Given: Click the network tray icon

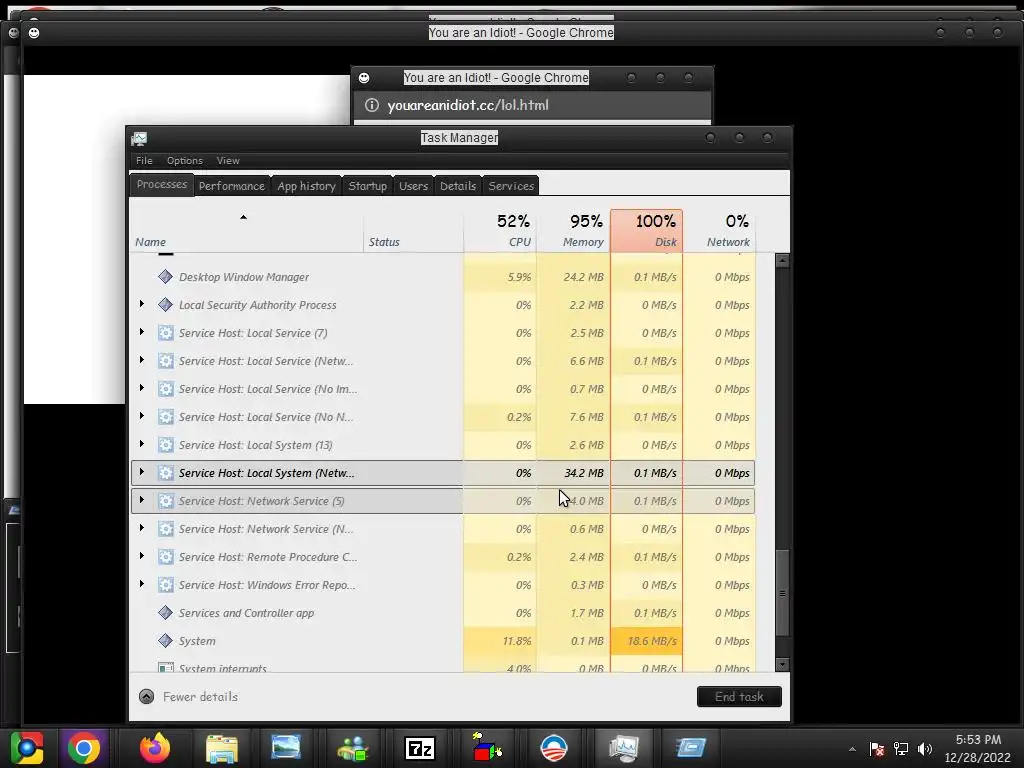Looking at the screenshot, I should (x=901, y=749).
